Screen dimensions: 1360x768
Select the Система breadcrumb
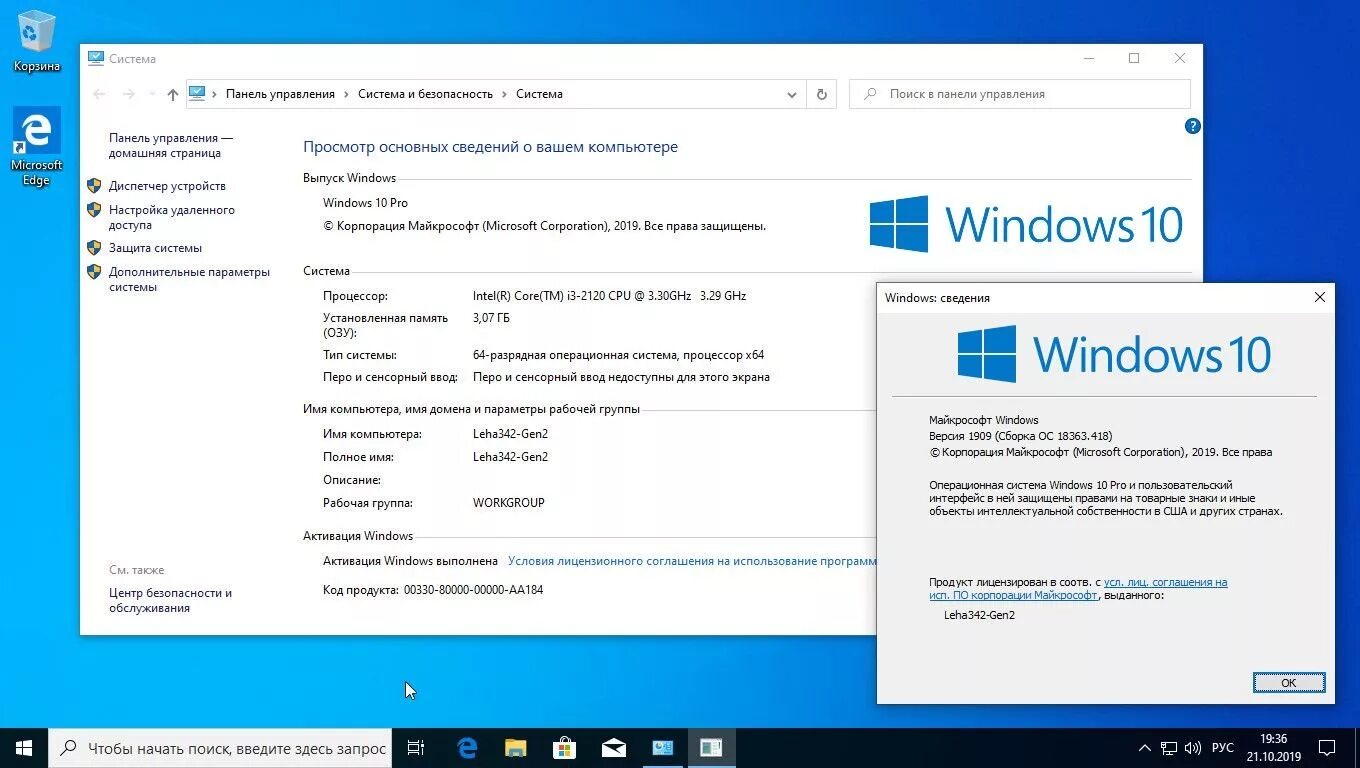[539, 94]
